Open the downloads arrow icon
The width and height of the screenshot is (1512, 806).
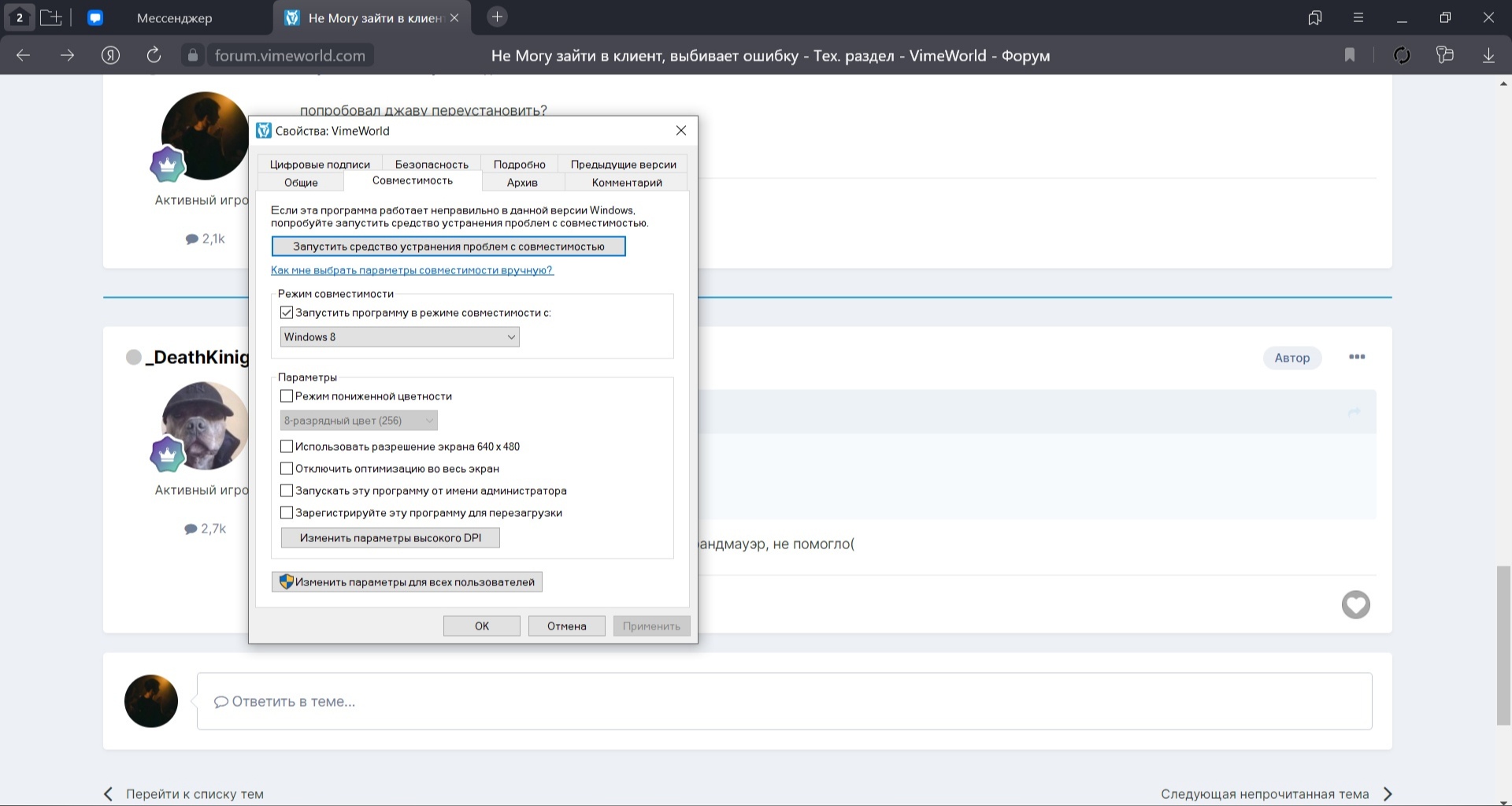[x=1488, y=55]
